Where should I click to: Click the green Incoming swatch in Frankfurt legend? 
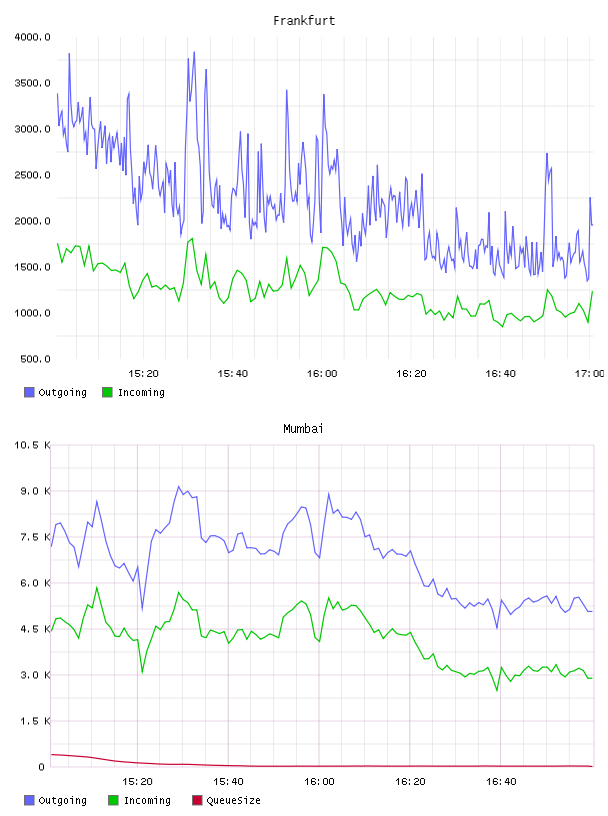pos(107,392)
